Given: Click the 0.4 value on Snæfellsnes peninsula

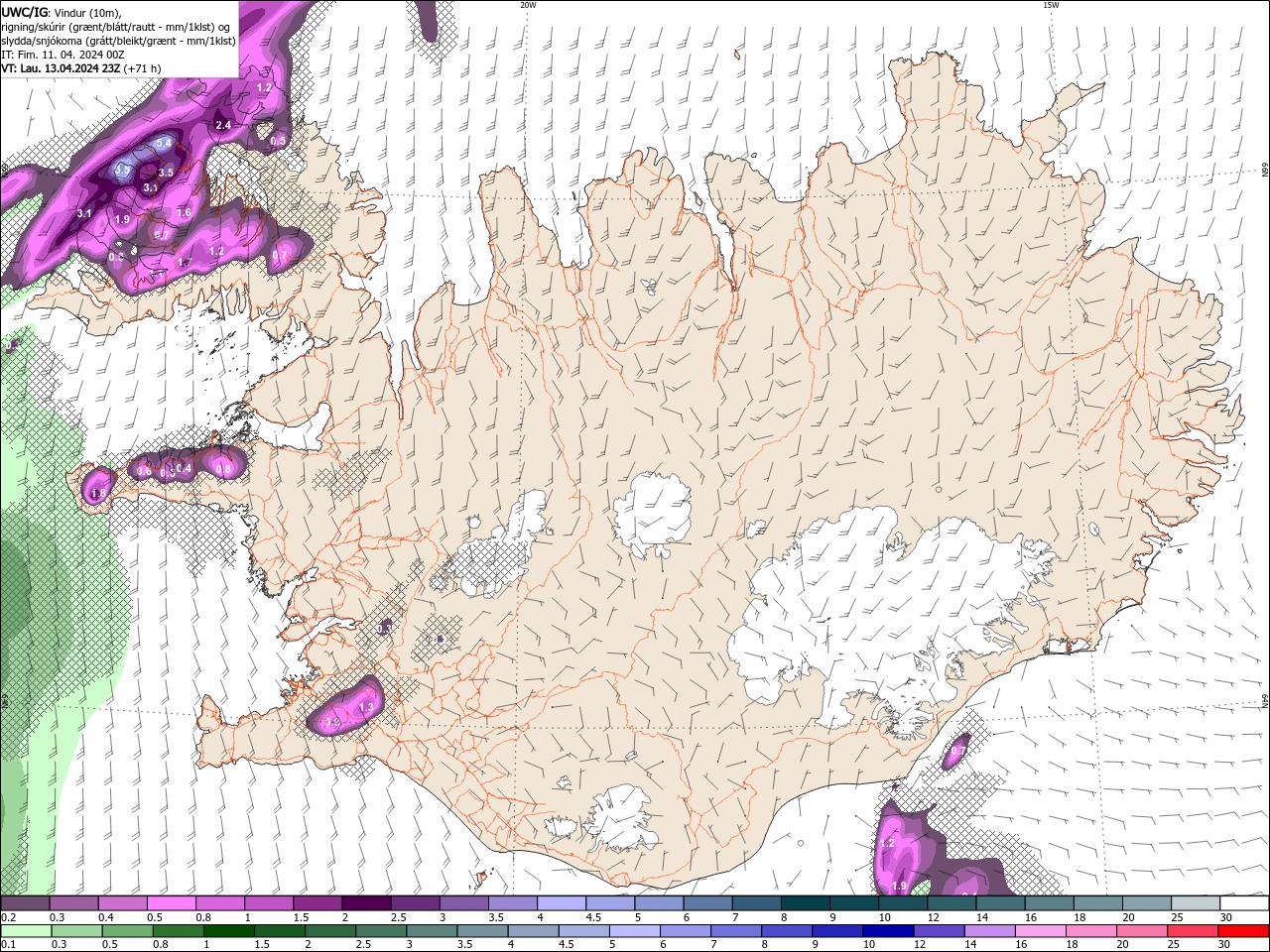Looking at the screenshot, I should point(184,468).
